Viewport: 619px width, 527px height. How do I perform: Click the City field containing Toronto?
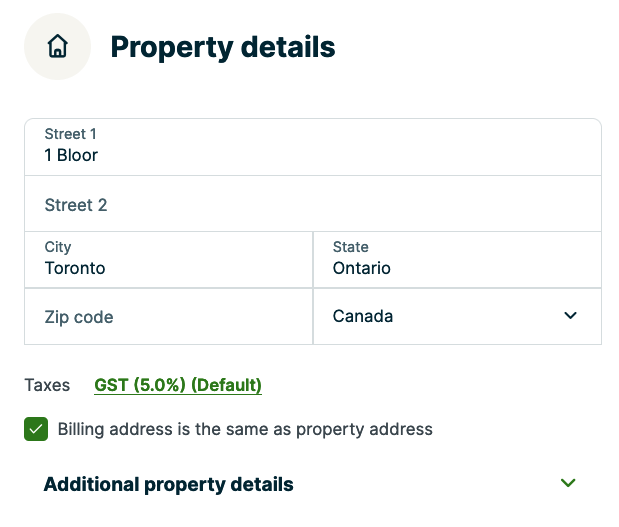[168, 260]
